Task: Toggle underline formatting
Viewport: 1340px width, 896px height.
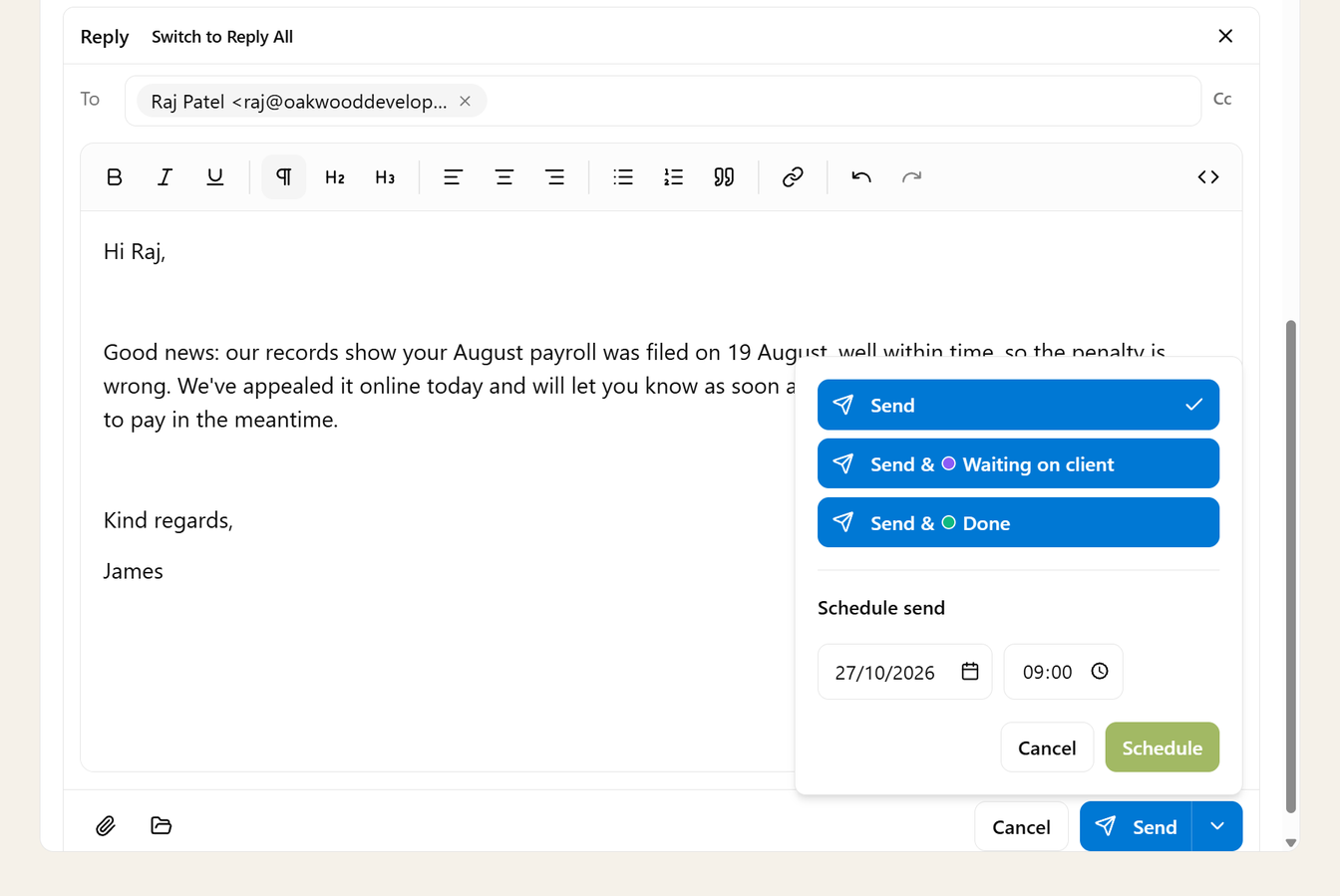Action: click(x=214, y=177)
